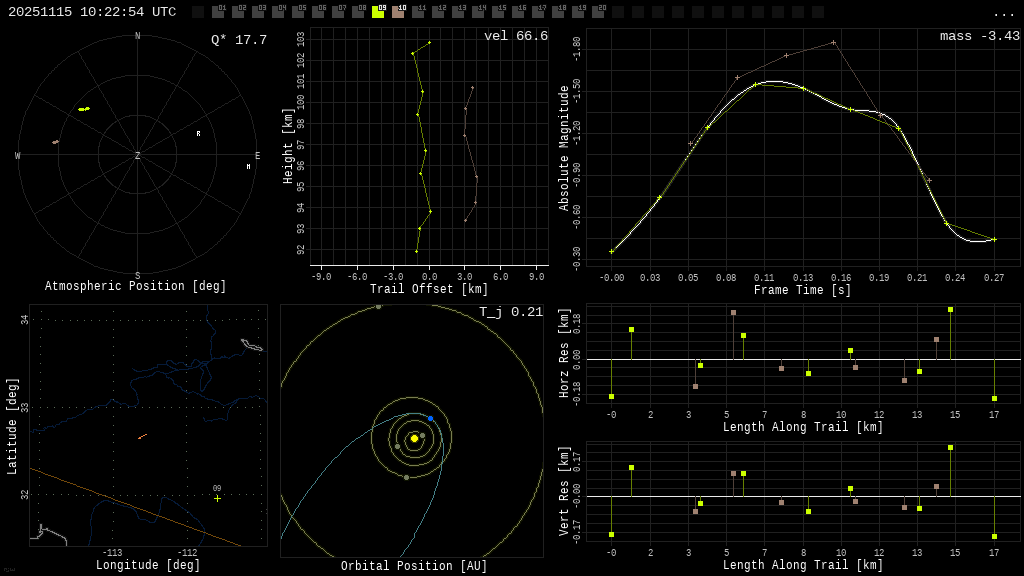Click the Atmospheric Position [deg] label
This screenshot has width=1024, height=576.
(x=135, y=286)
